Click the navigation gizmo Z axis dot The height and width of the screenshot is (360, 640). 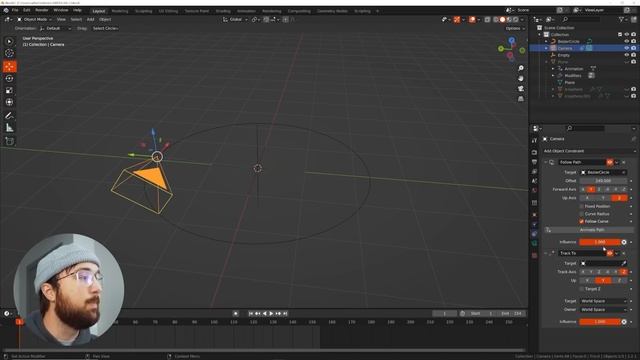pos(512,40)
